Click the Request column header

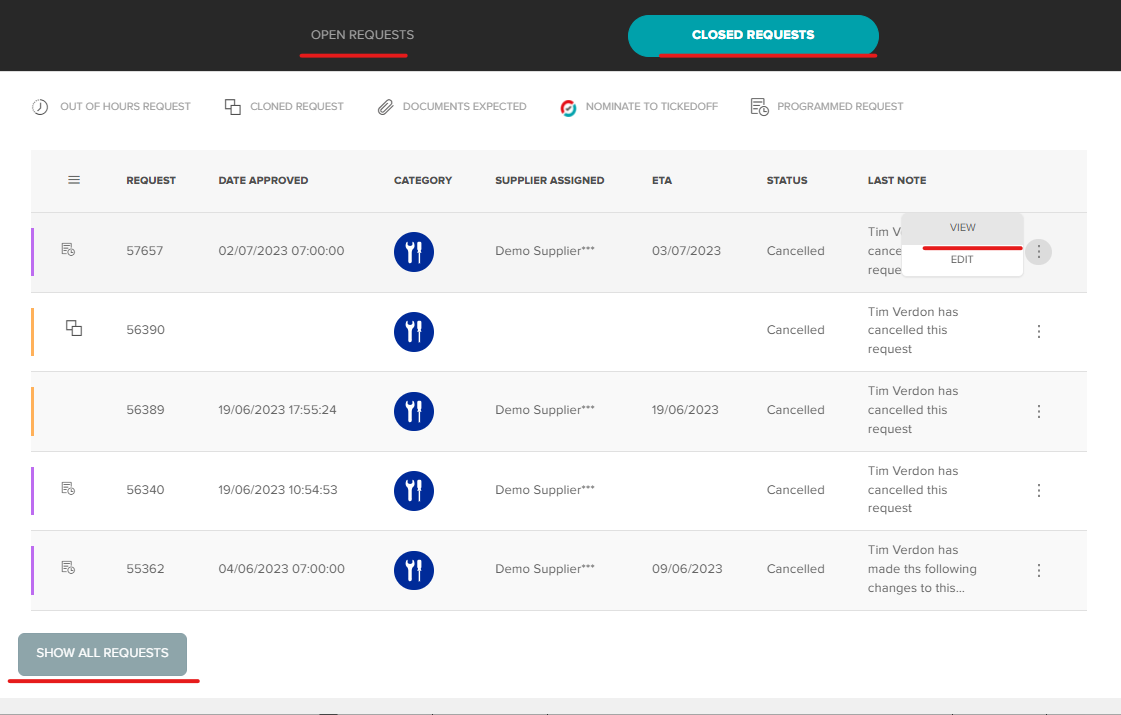coord(151,180)
